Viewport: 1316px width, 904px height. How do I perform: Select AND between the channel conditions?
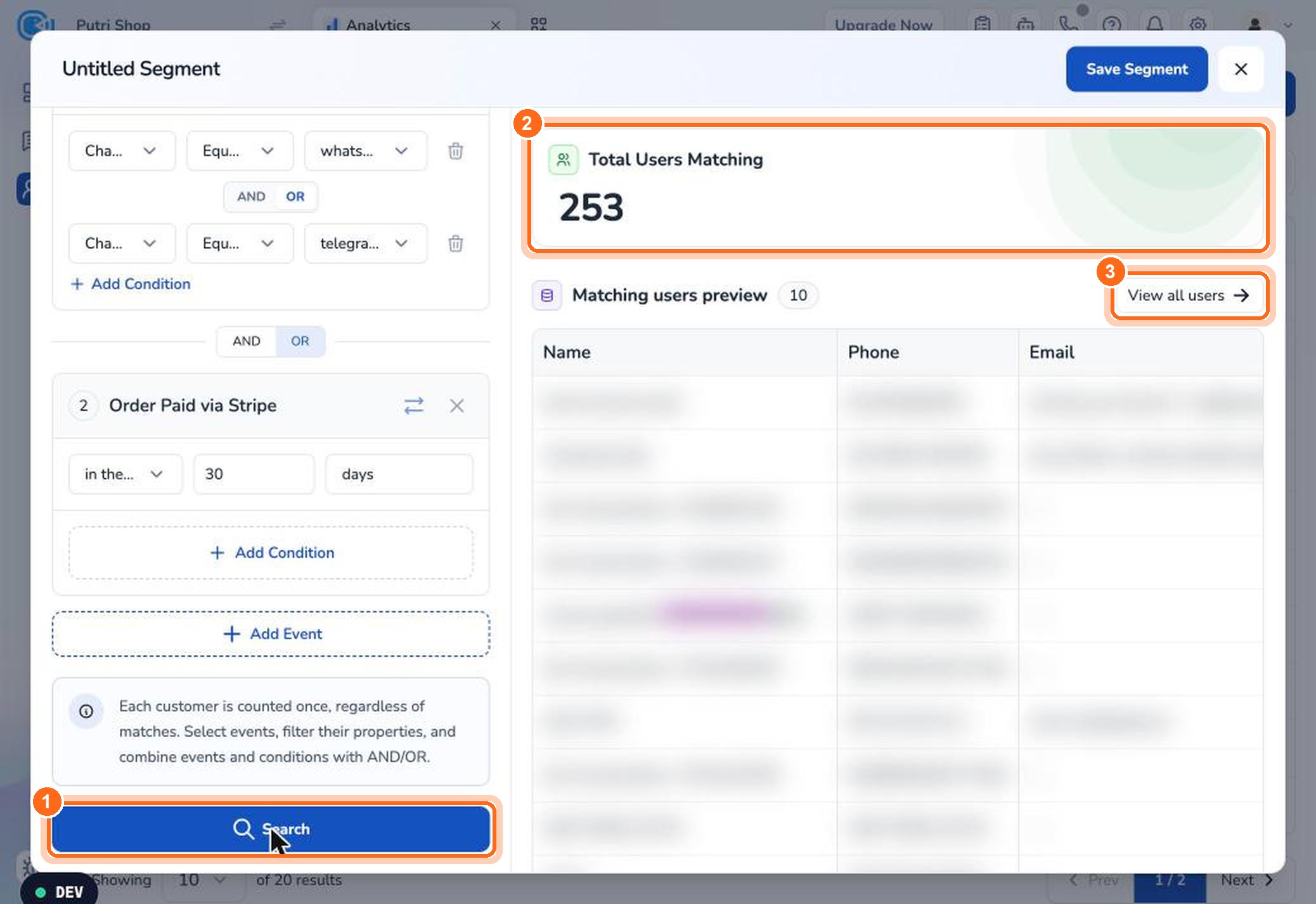click(251, 197)
